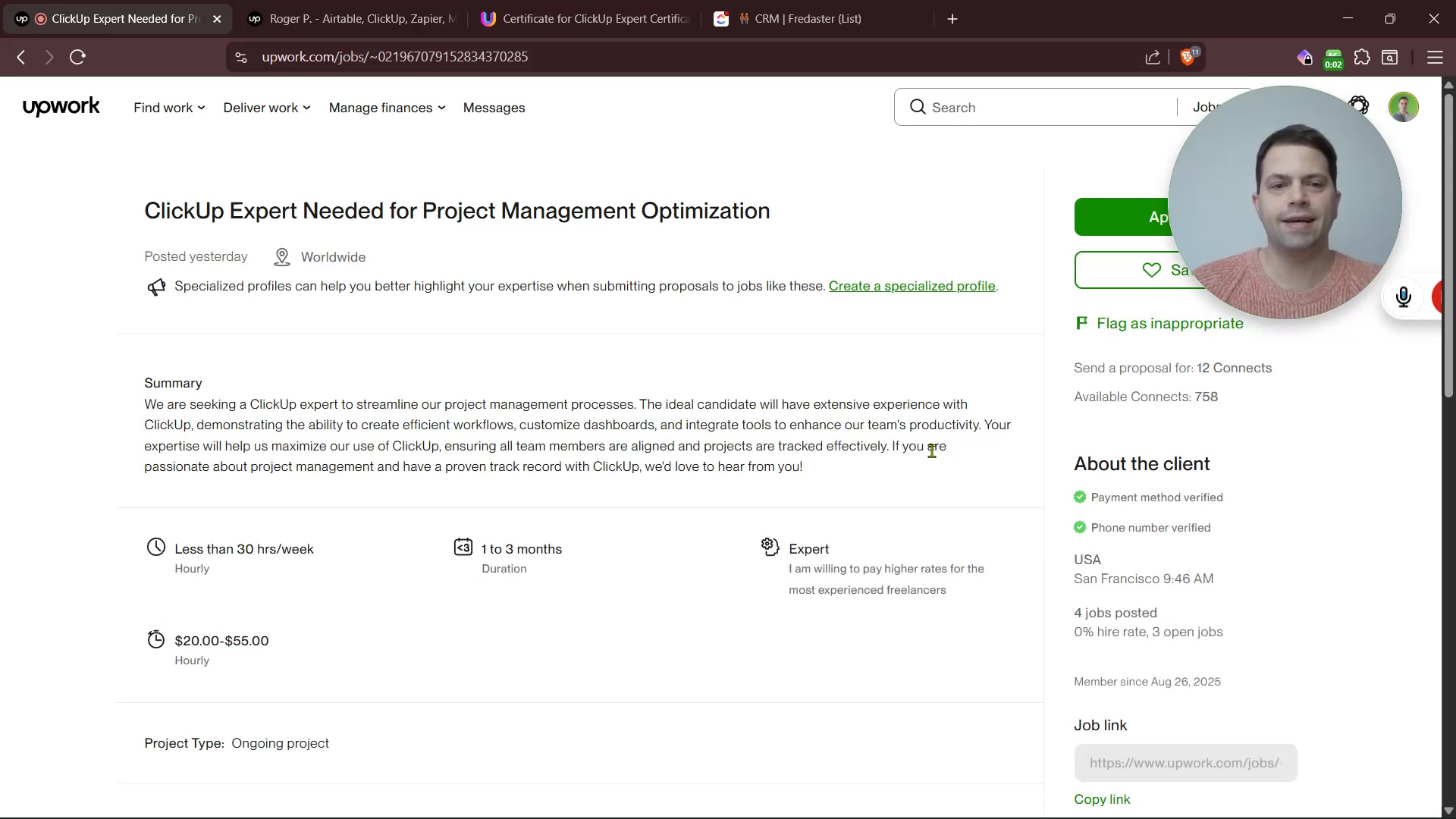
Task: Click the calendar duration icon
Action: 463,548
